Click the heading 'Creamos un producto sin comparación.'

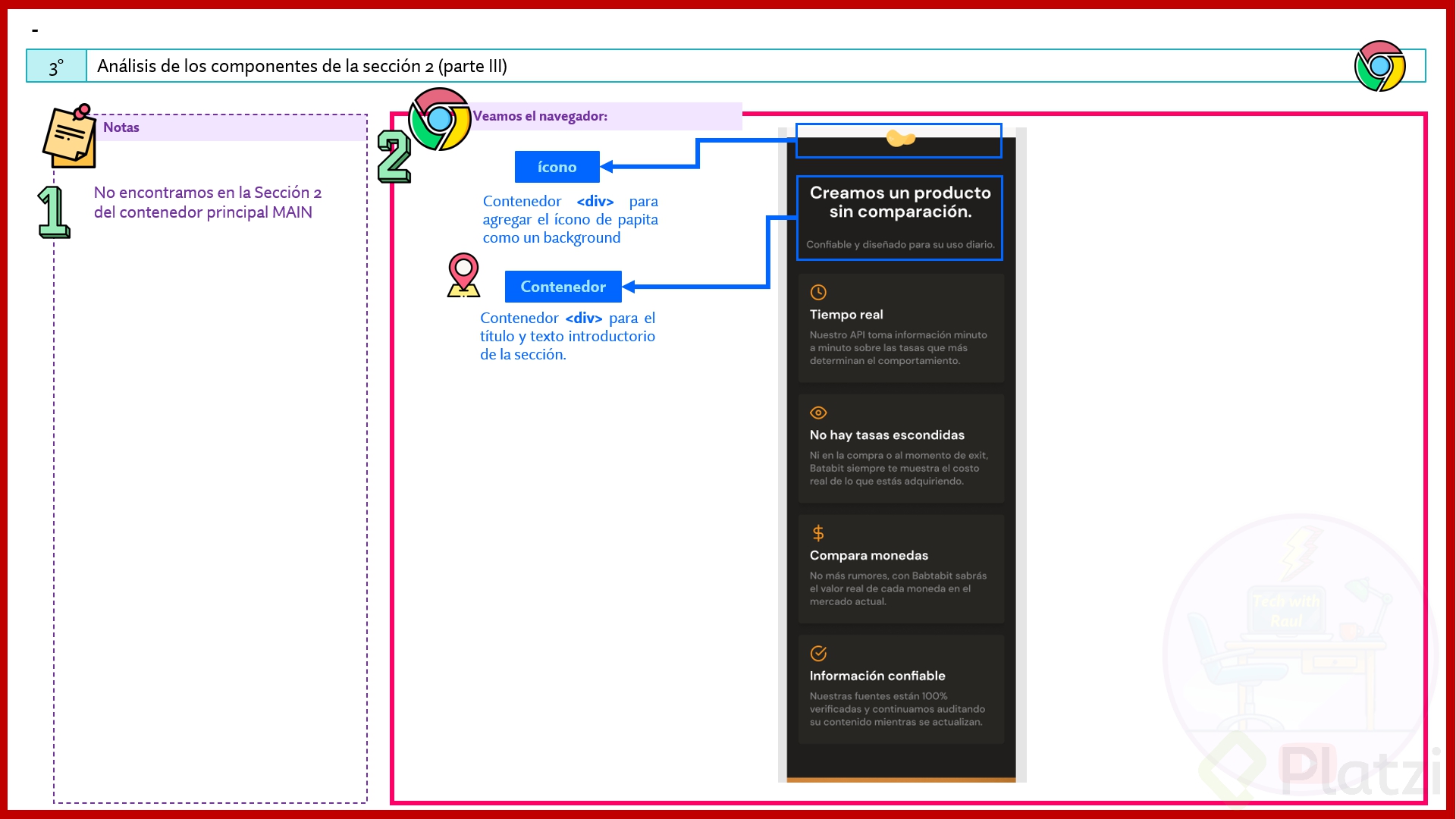coord(900,202)
